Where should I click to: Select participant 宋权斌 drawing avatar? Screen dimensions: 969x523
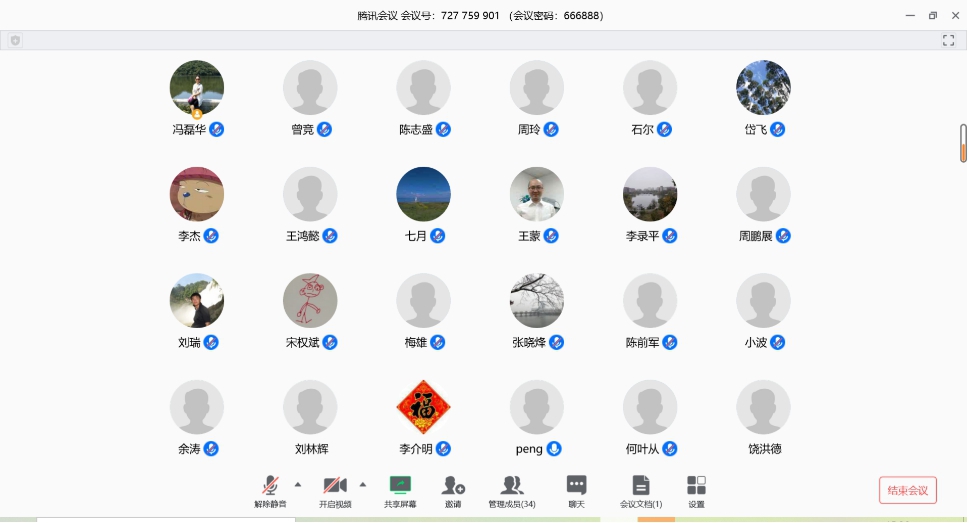[x=310, y=300]
